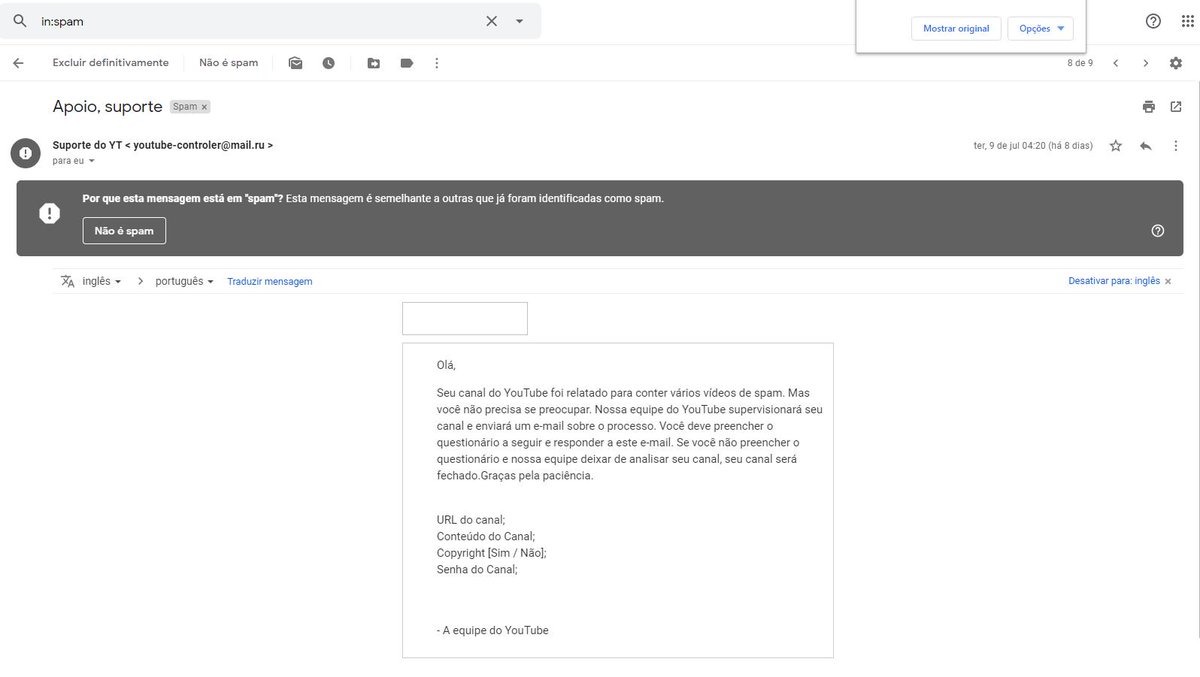This screenshot has width=1200, height=677.
Task: Click the empty image placeholder above the email body
Action: (x=464, y=318)
